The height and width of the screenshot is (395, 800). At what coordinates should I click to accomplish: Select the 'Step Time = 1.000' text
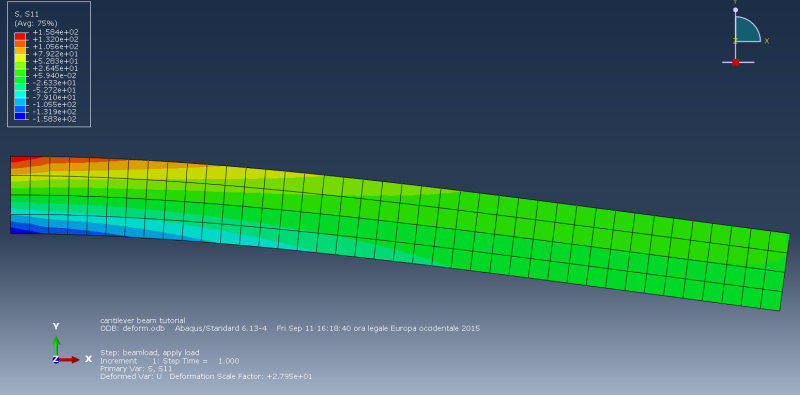click(202, 361)
